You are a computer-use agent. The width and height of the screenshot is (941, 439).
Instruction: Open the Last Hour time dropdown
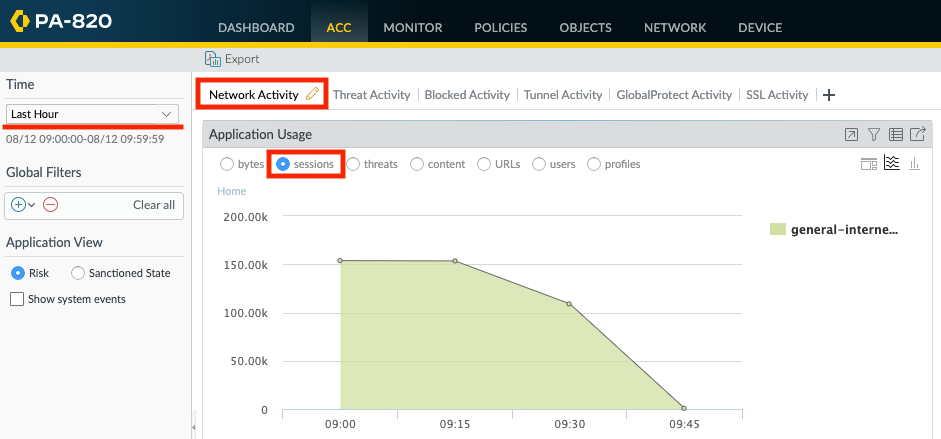tap(91, 114)
